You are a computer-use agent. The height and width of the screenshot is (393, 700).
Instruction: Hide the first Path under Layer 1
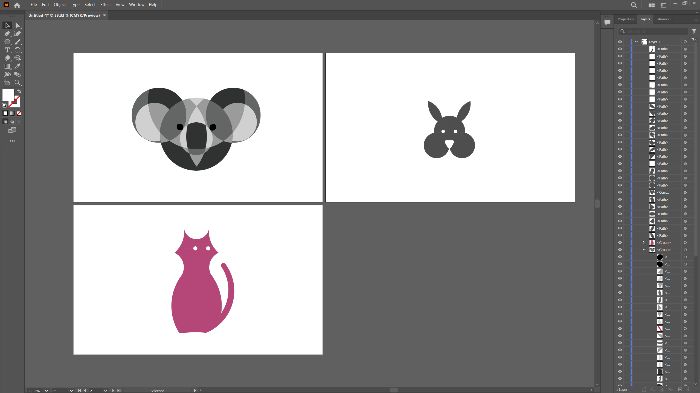[x=620, y=49]
